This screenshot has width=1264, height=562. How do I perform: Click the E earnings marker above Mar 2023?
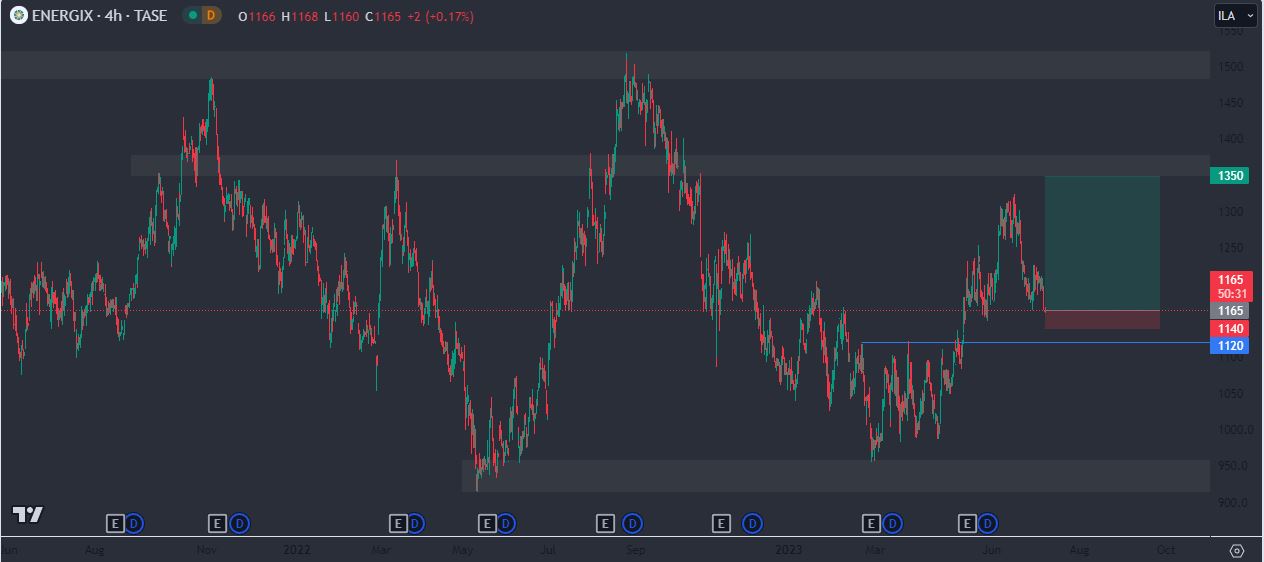(870, 523)
